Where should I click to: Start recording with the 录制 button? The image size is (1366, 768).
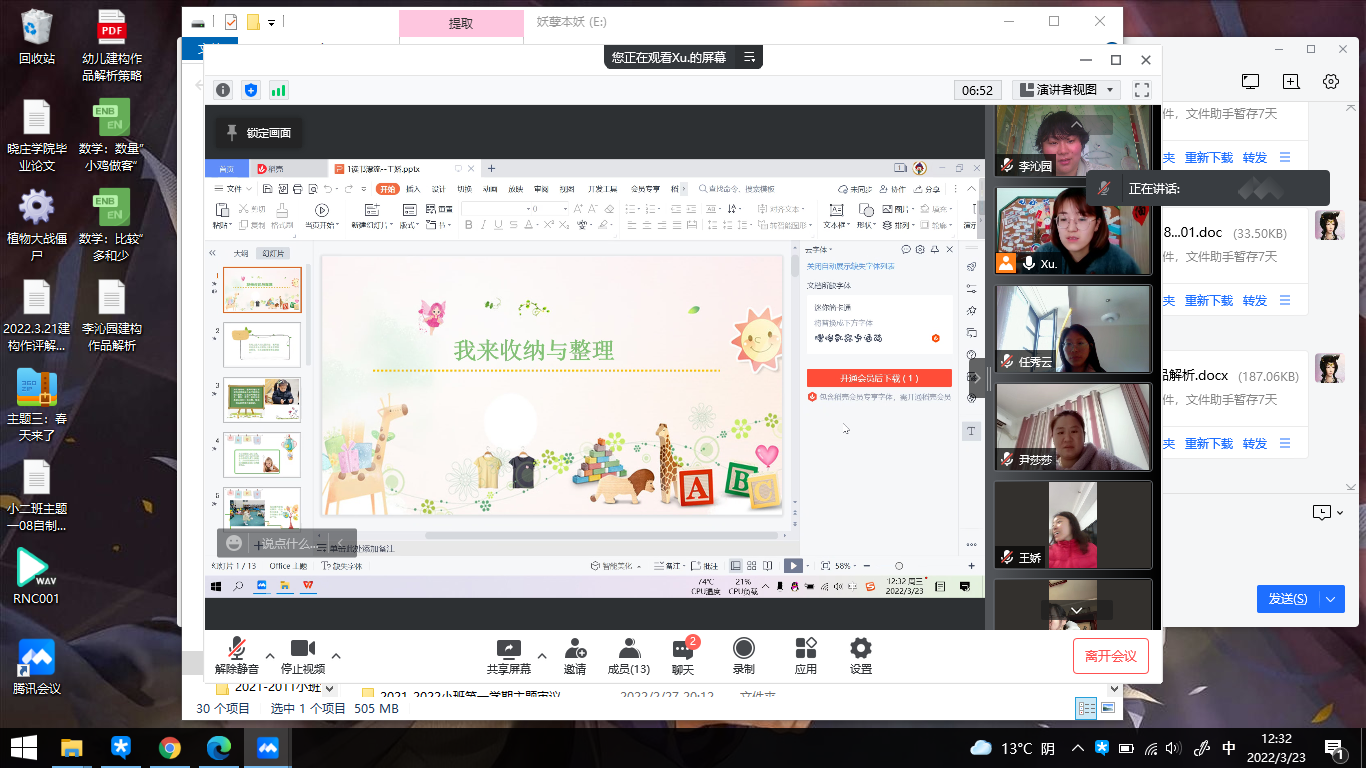click(743, 649)
